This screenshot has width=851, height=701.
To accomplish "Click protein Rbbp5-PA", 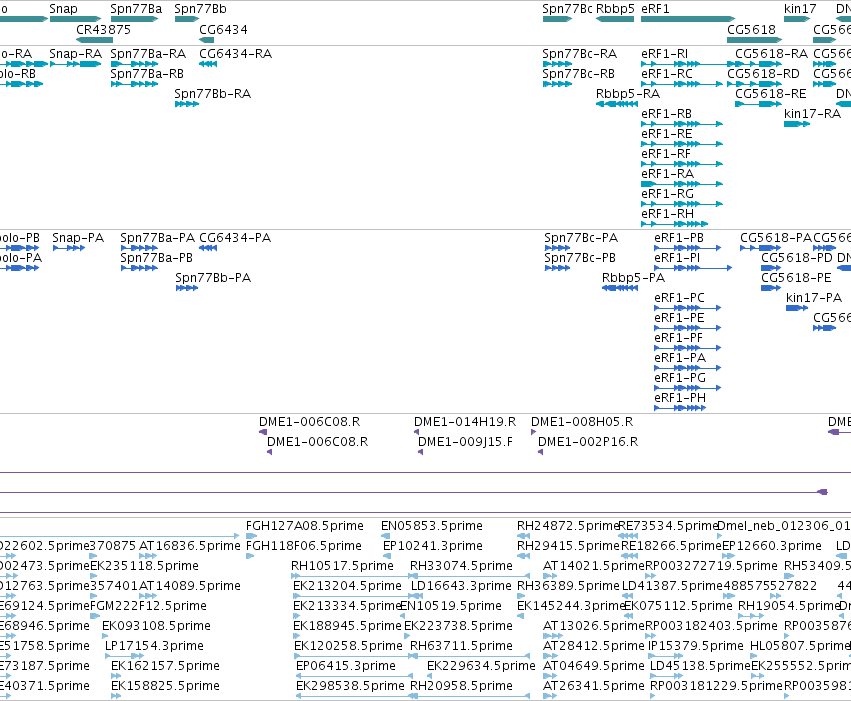I will point(620,288).
